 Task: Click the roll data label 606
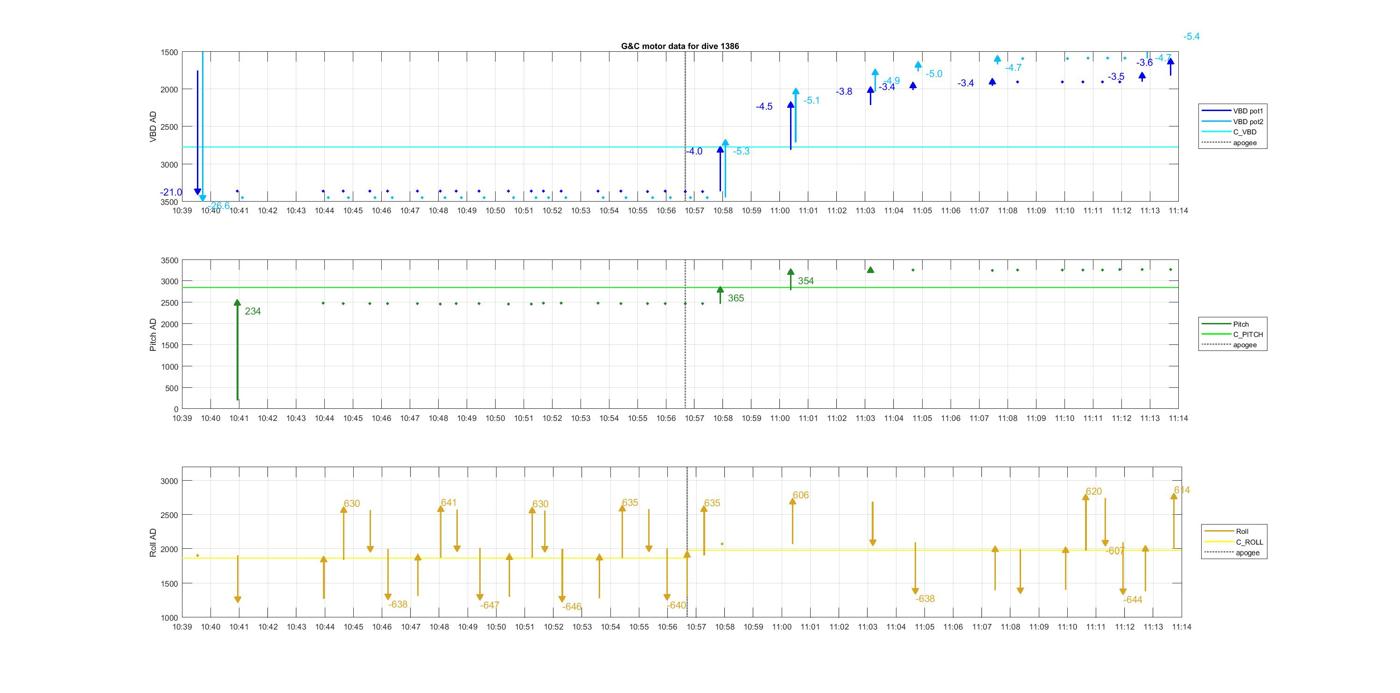tap(800, 495)
